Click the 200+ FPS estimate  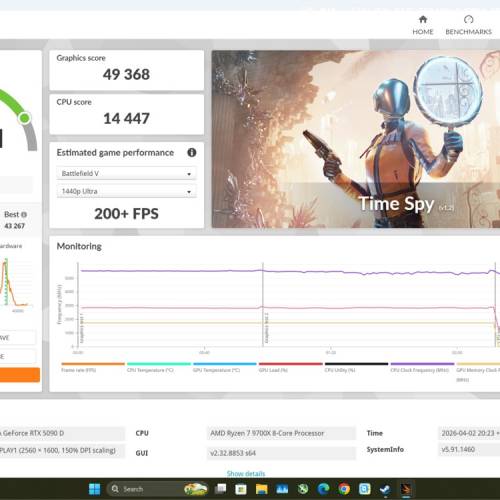tap(126, 214)
